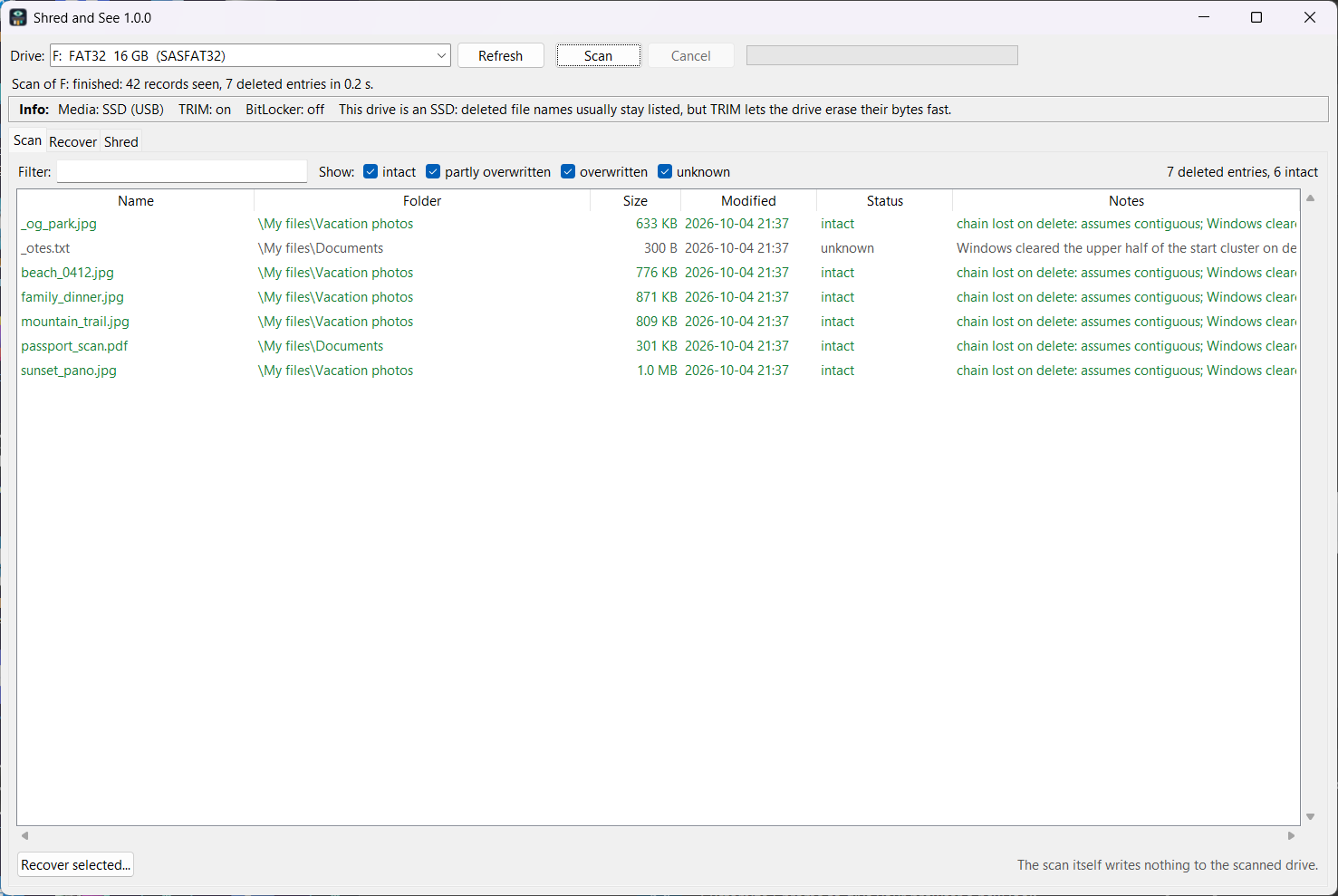Click the "TRIM: on" info text
Viewport: 1338px width, 896px height.
click(x=205, y=110)
